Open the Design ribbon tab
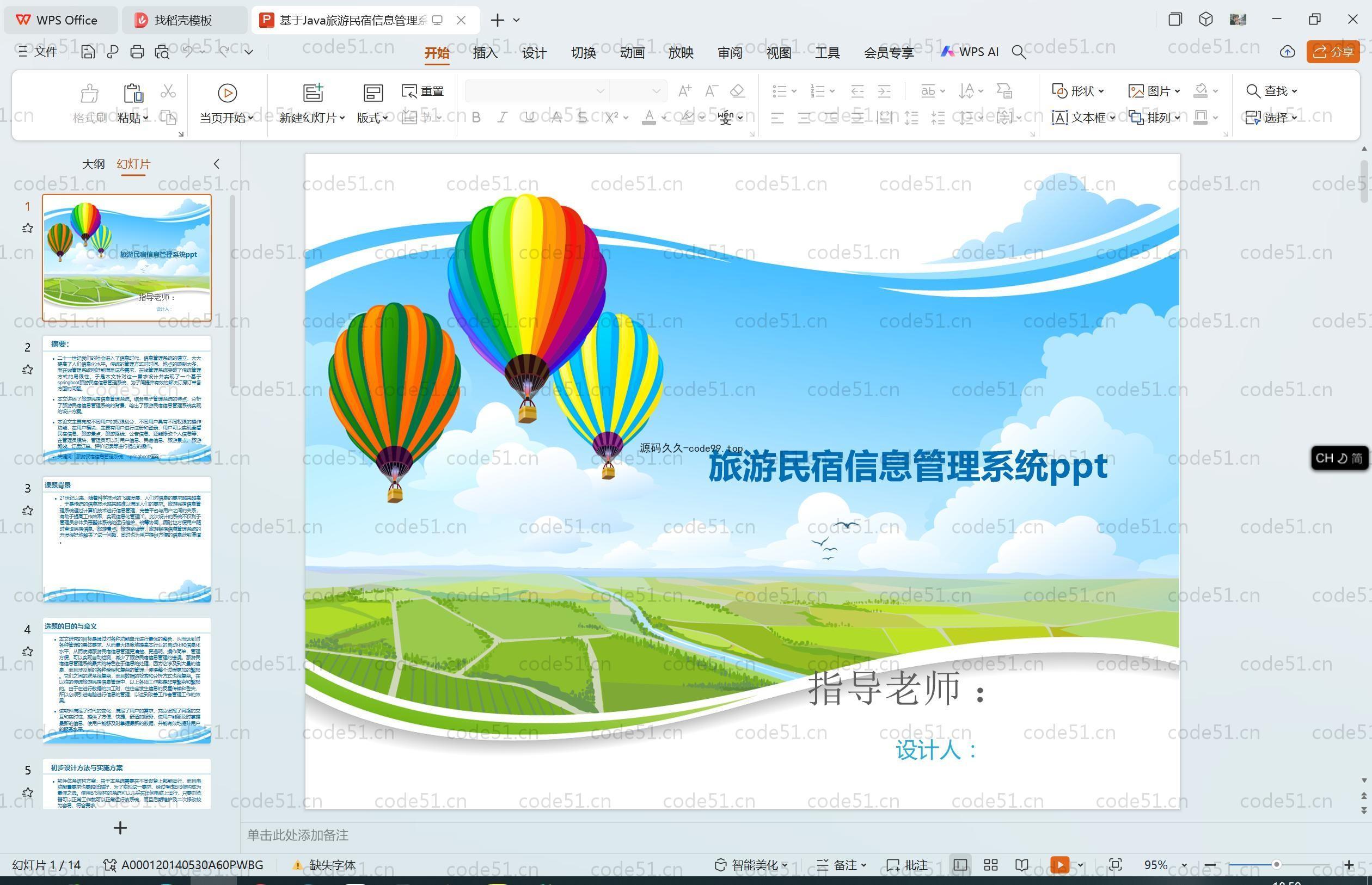 pyautogui.click(x=534, y=52)
